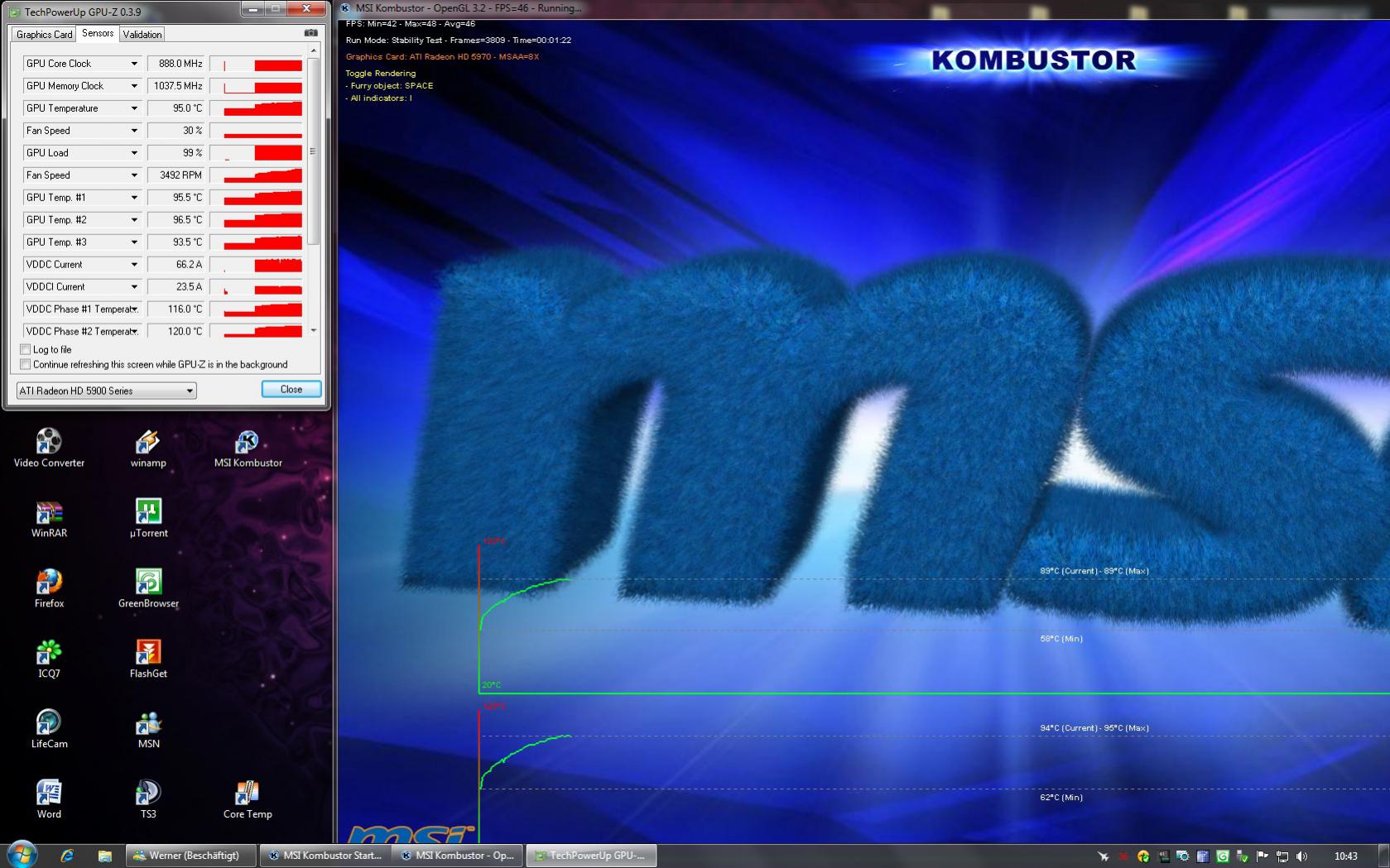Click the GPU Load history graph

256,153
